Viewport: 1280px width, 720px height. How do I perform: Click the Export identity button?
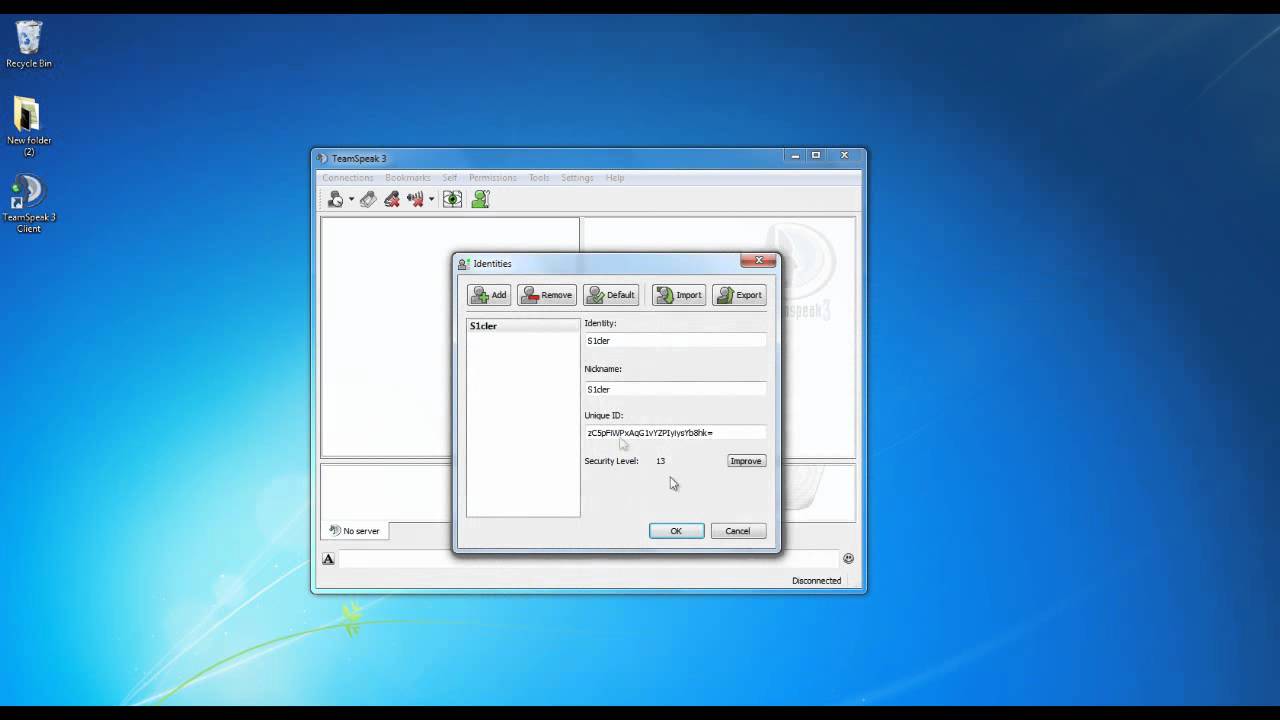point(739,295)
